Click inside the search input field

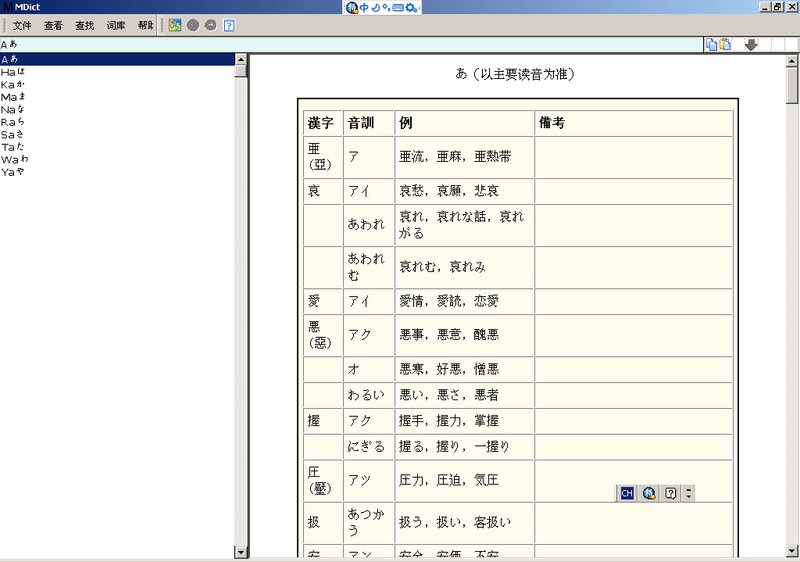pyautogui.click(x=350, y=44)
